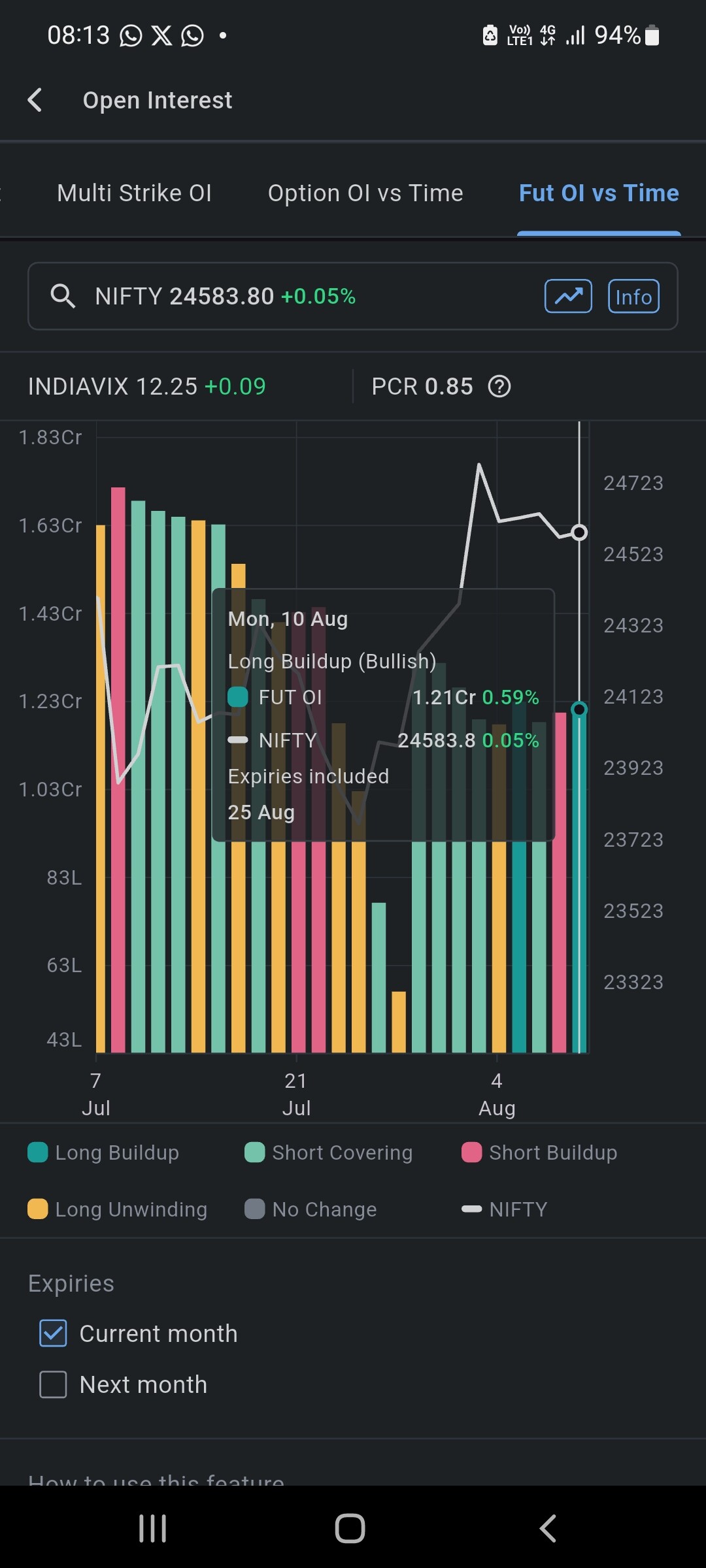Click the NIFTY symbol search field
The width and height of the screenshot is (706, 1568).
point(353,296)
